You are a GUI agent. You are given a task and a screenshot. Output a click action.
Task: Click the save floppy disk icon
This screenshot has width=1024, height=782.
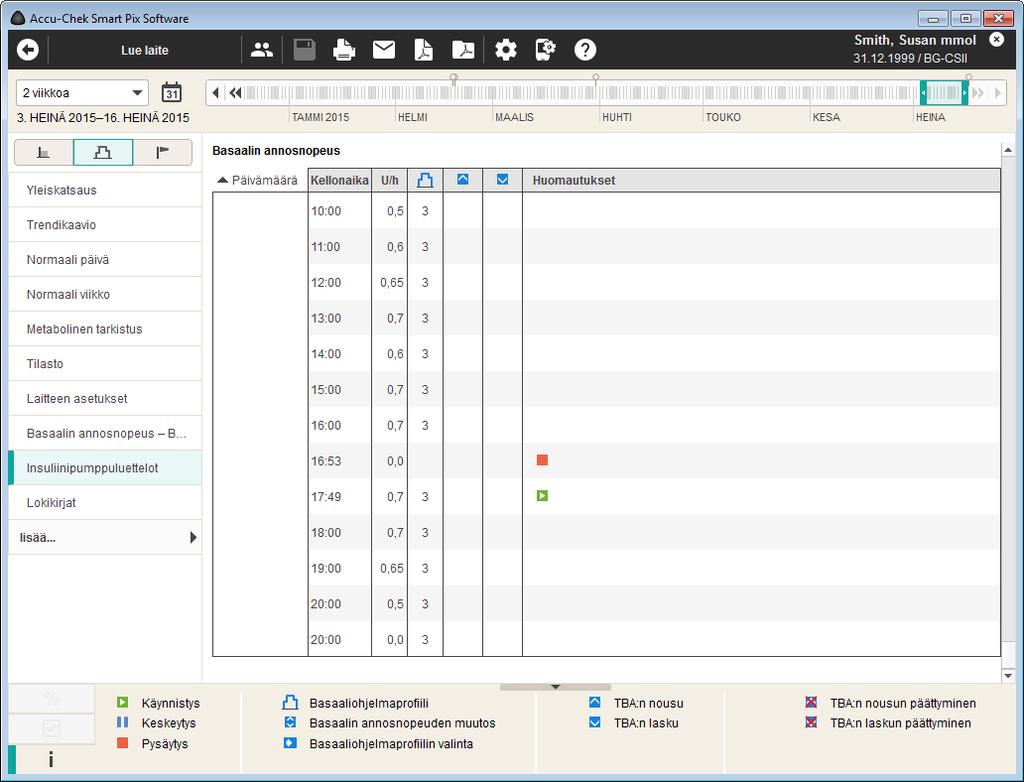click(304, 50)
